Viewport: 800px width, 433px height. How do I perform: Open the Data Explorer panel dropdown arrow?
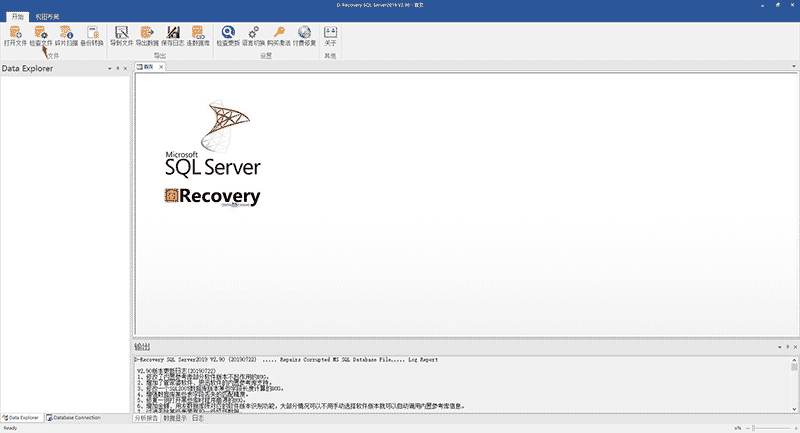coord(110,68)
